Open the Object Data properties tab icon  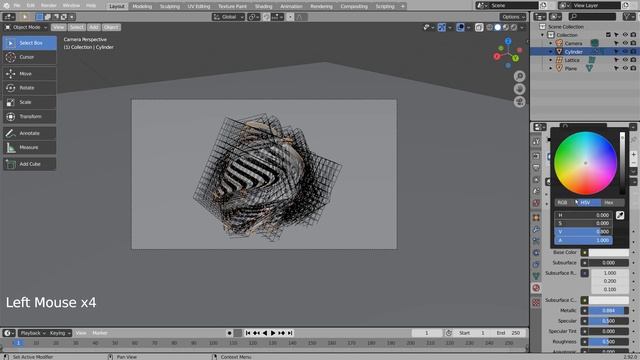(x=536, y=276)
